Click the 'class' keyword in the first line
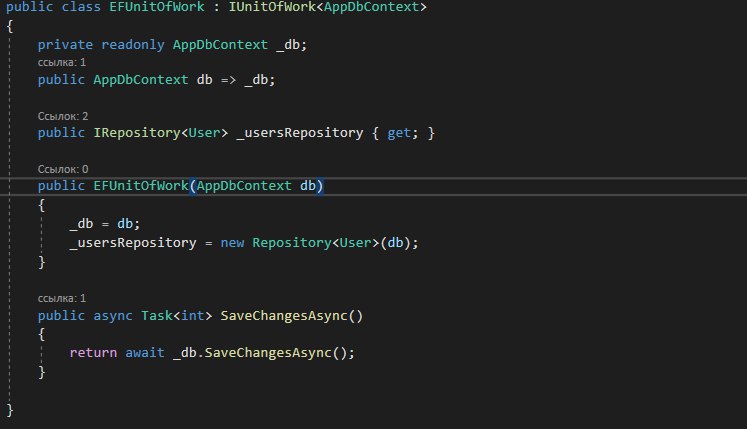Image resolution: width=747 pixels, height=429 pixels. click(x=81, y=7)
